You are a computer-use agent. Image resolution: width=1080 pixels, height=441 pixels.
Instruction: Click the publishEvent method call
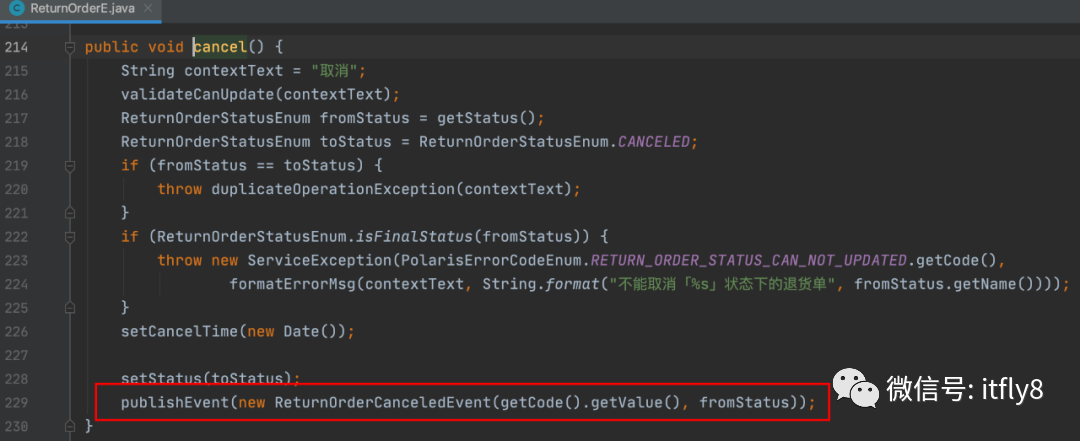pos(175,402)
